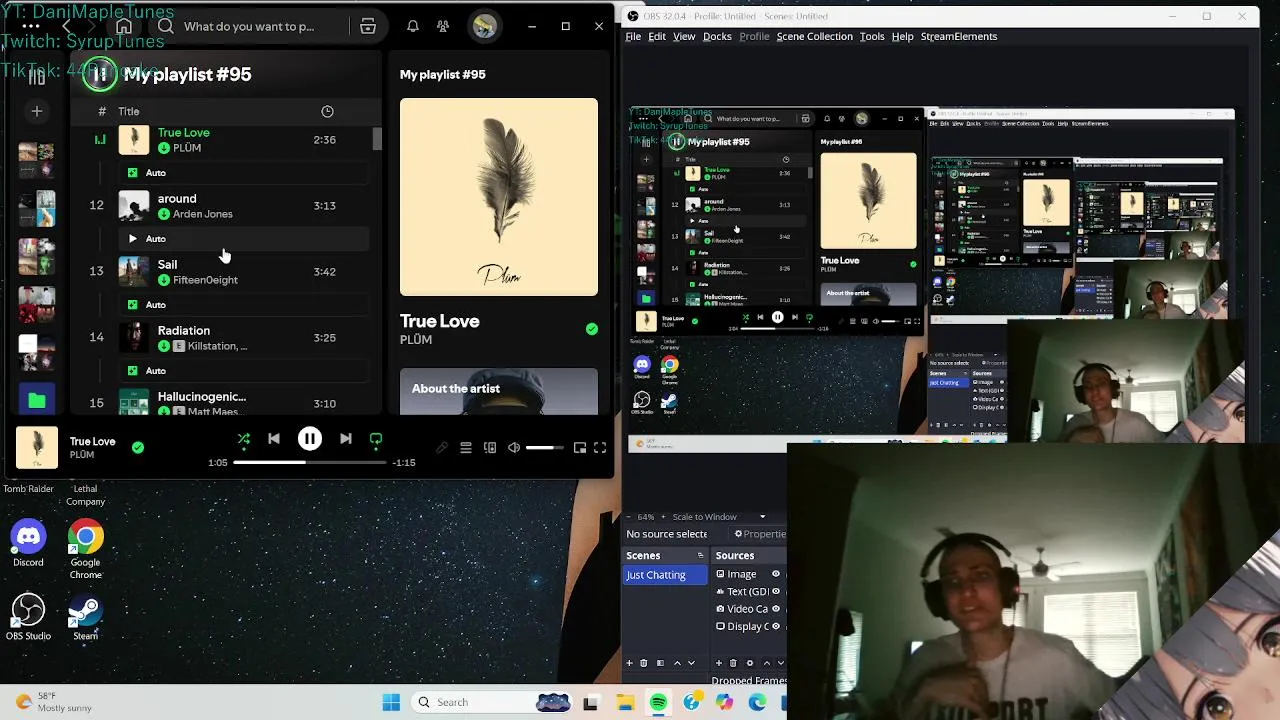Skip to previous track
This screenshot has width=1280, height=720.
coord(274,439)
